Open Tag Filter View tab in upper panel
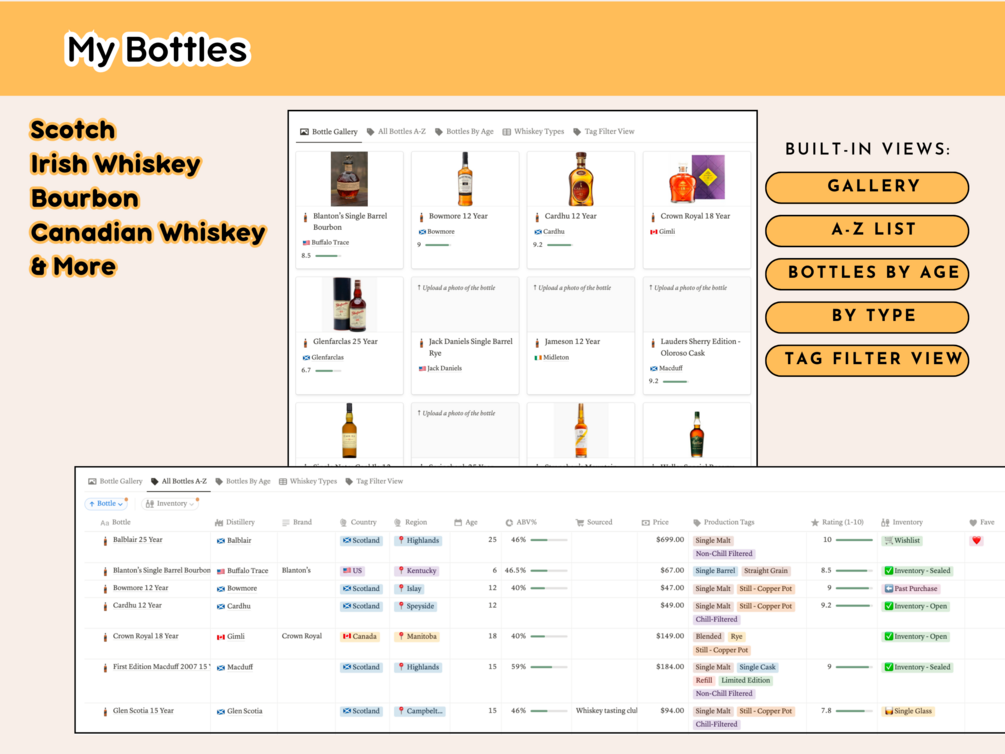This screenshot has height=754, width=1005. coord(604,131)
